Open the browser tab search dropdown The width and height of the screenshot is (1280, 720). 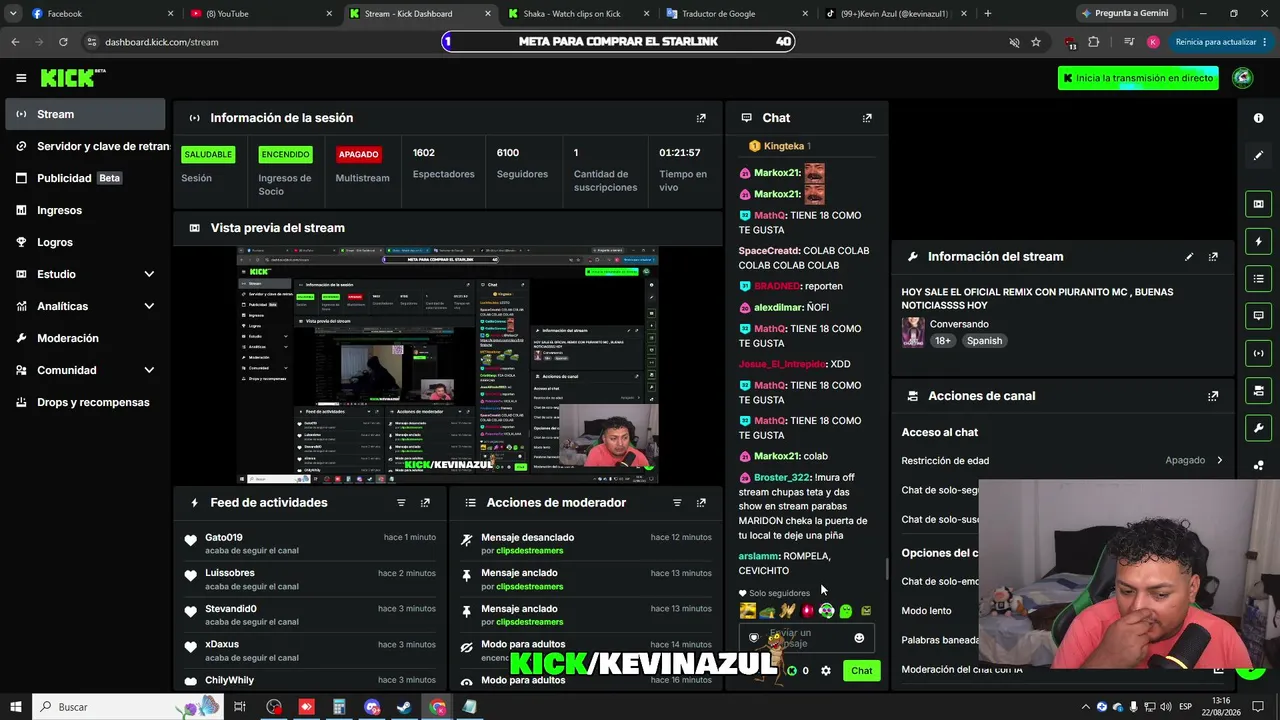pos(13,14)
